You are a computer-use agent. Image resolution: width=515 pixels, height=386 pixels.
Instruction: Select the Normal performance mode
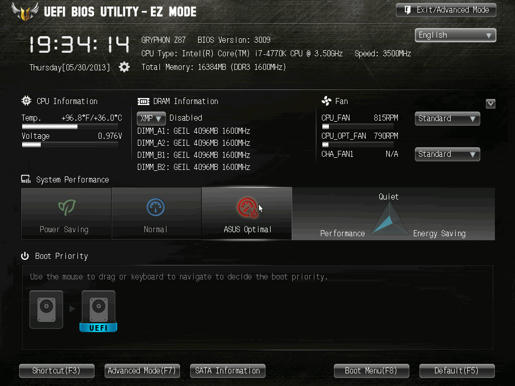click(156, 213)
